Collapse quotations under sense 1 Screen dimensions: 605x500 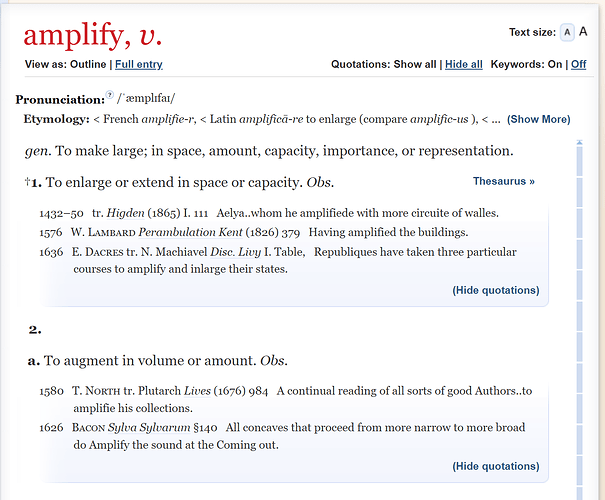click(x=496, y=290)
